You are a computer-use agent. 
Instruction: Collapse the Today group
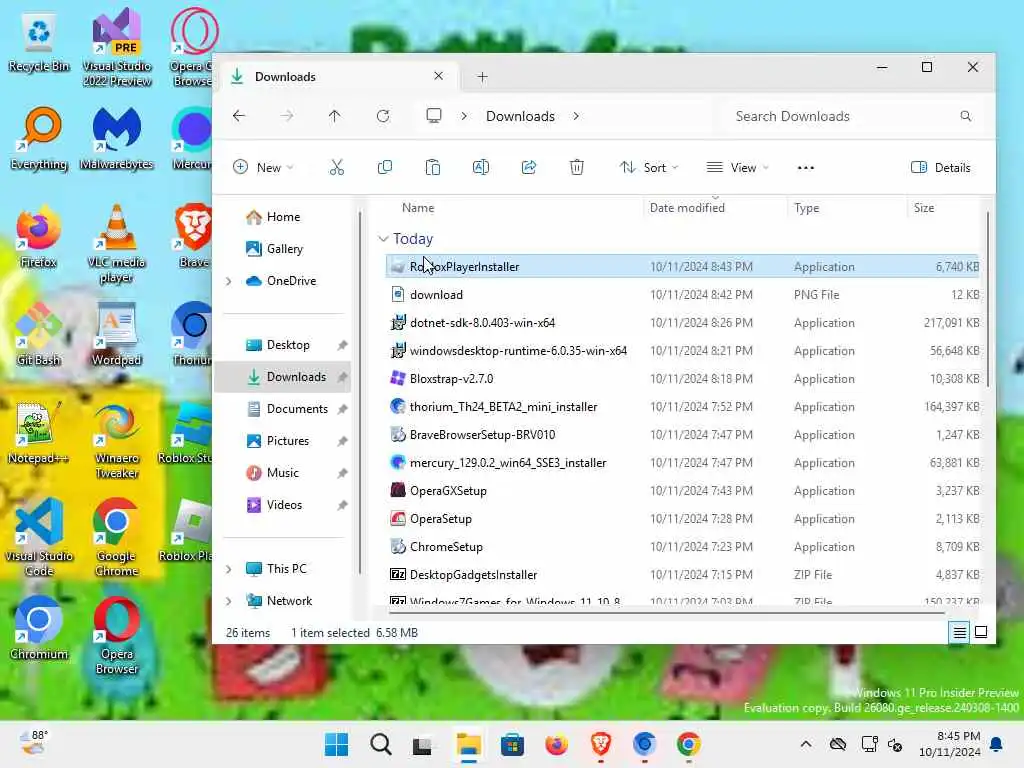(x=383, y=239)
